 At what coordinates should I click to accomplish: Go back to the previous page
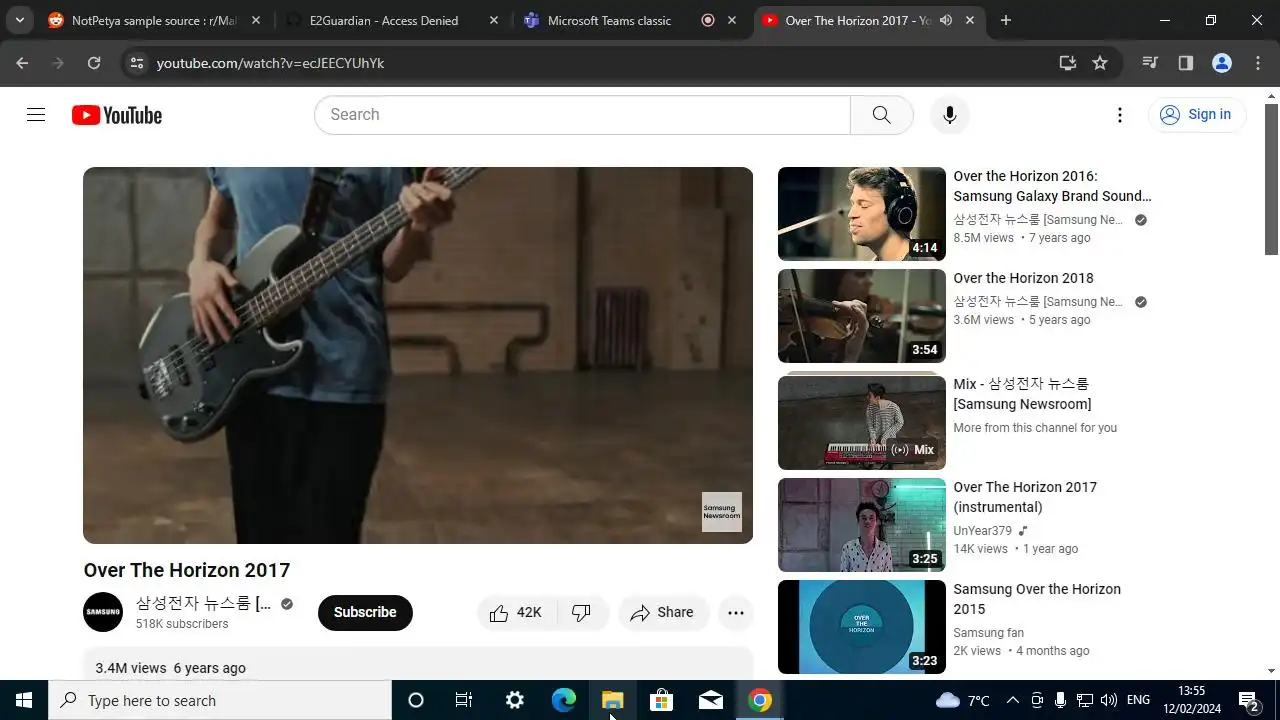click(x=22, y=63)
